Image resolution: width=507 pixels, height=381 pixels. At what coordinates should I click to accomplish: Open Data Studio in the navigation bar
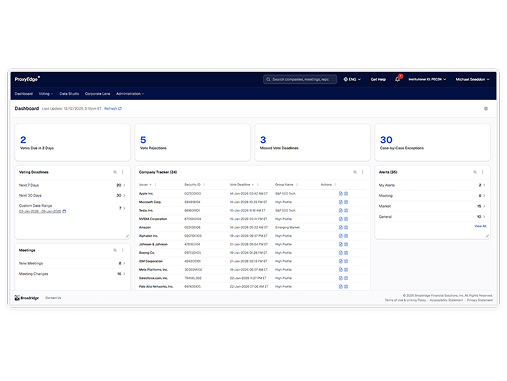coord(69,94)
